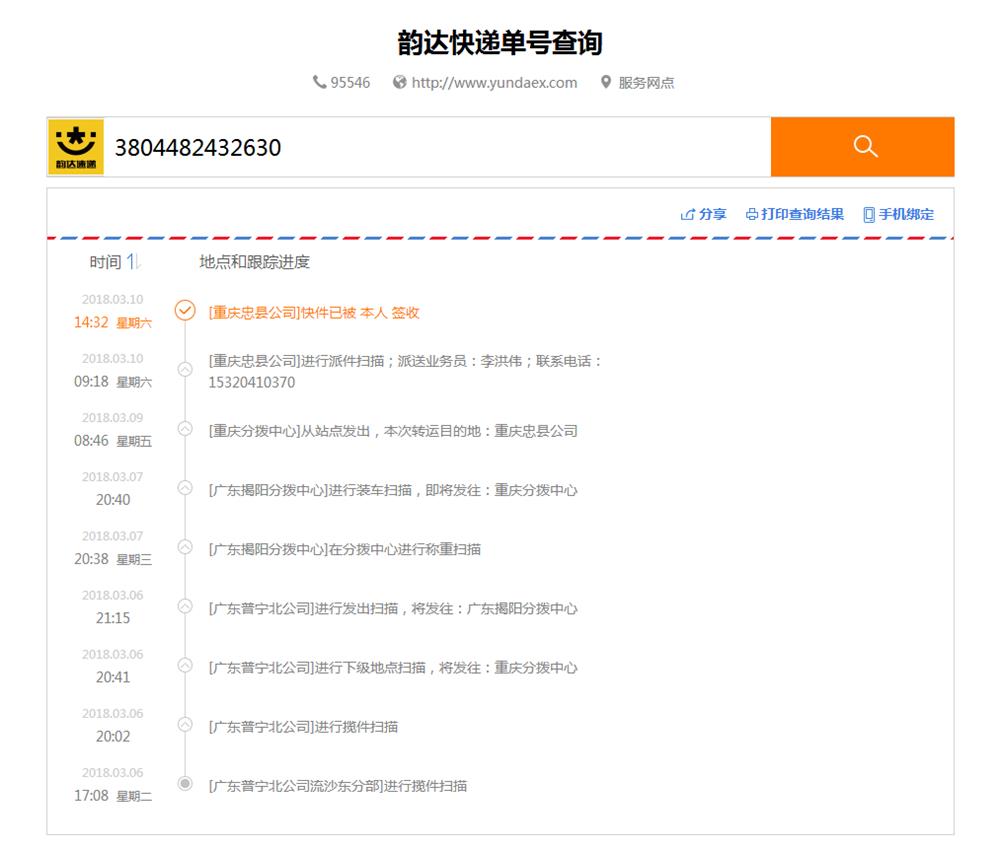This screenshot has width=1000, height=849.
Task: Click the tracking number input field
Action: [437, 147]
